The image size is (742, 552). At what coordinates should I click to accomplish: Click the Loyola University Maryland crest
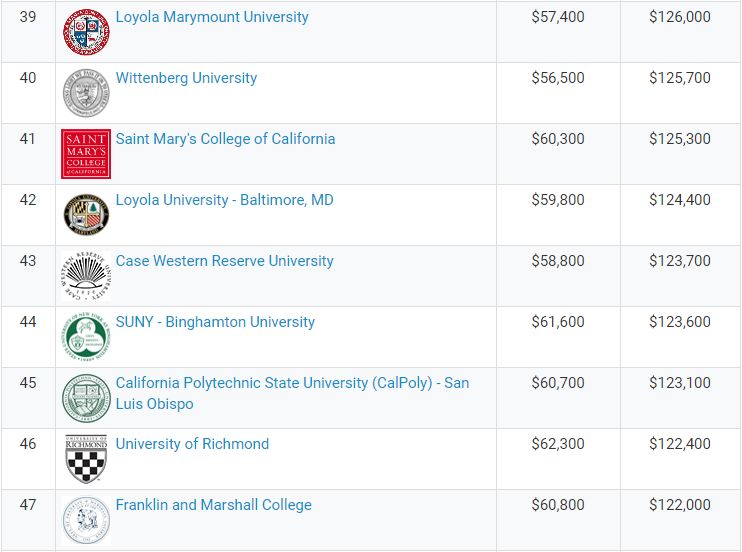click(x=86, y=215)
